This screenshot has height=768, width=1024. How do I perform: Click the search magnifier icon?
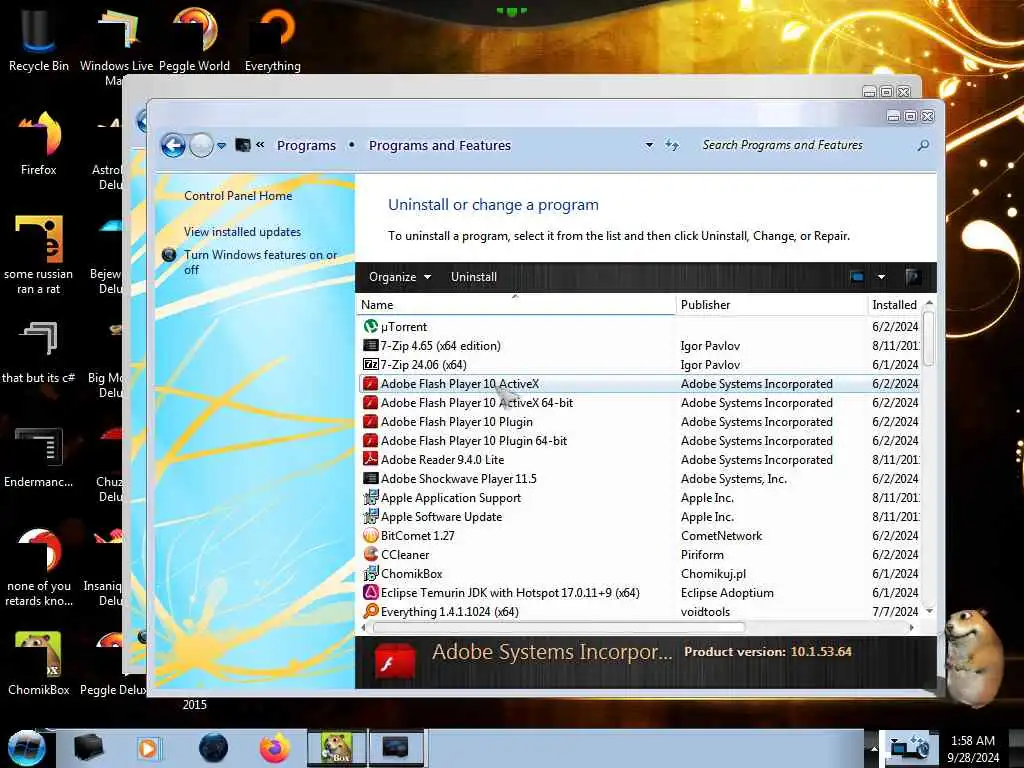[923, 145]
